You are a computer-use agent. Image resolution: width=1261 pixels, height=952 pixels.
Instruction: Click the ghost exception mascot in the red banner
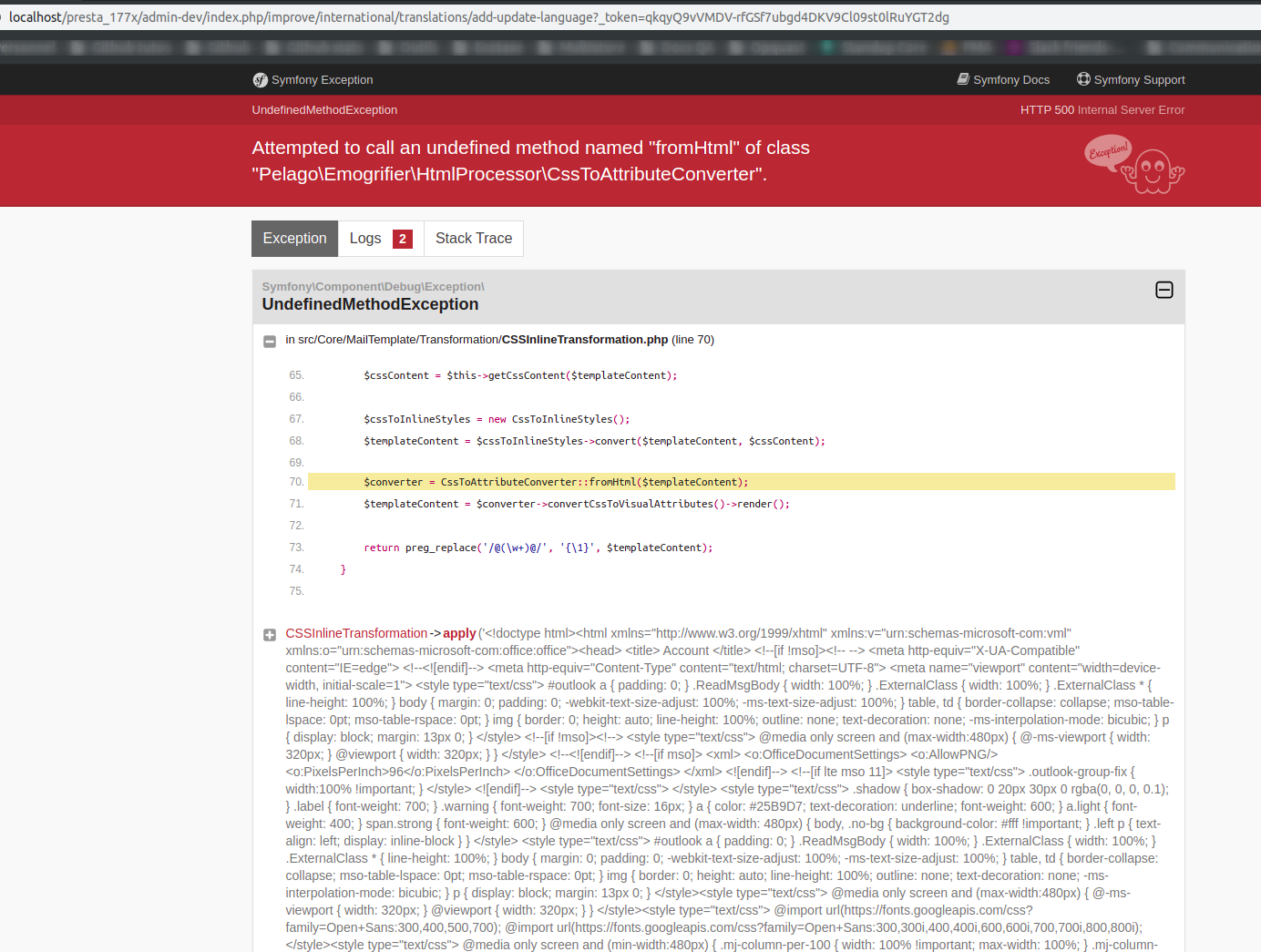(1153, 173)
